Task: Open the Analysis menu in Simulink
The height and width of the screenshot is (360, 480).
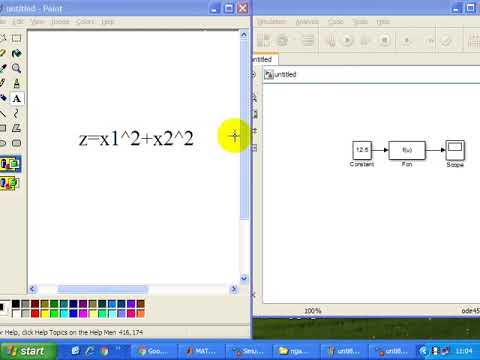Action: click(x=307, y=22)
